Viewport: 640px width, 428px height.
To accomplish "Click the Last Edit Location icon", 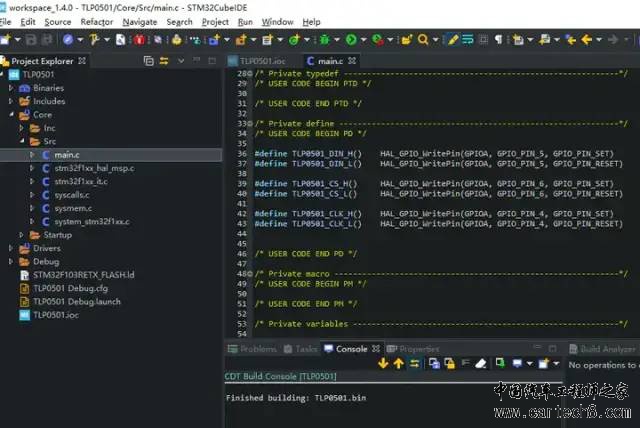I will (570, 40).
